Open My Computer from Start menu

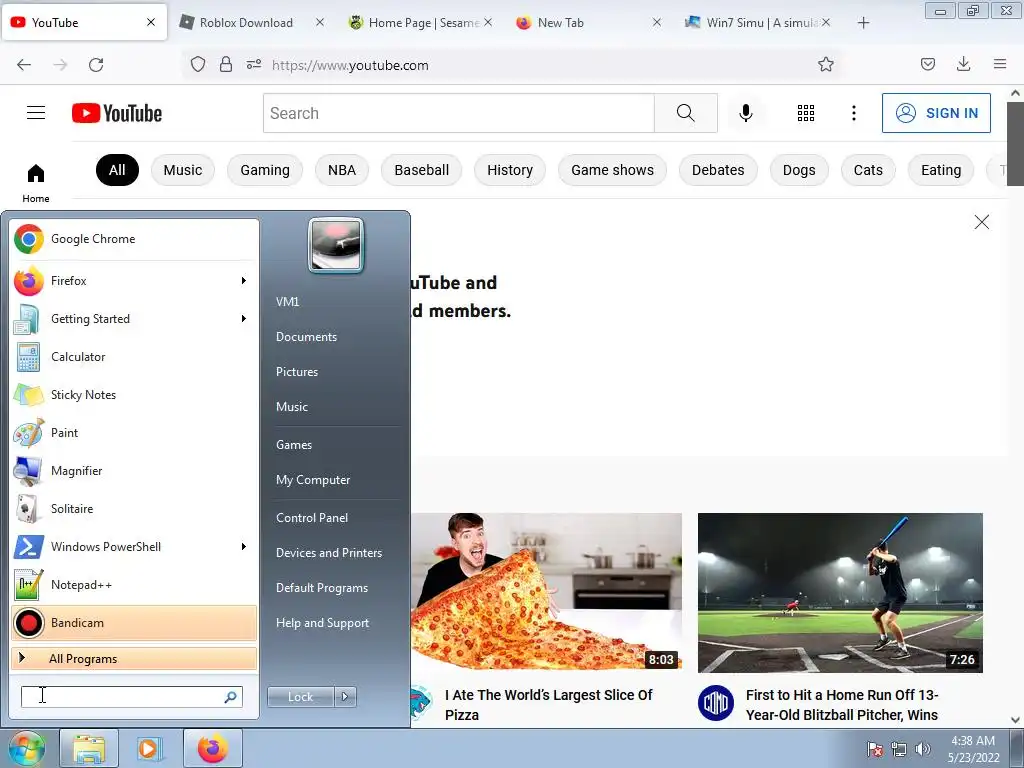[x=313, y=480]
